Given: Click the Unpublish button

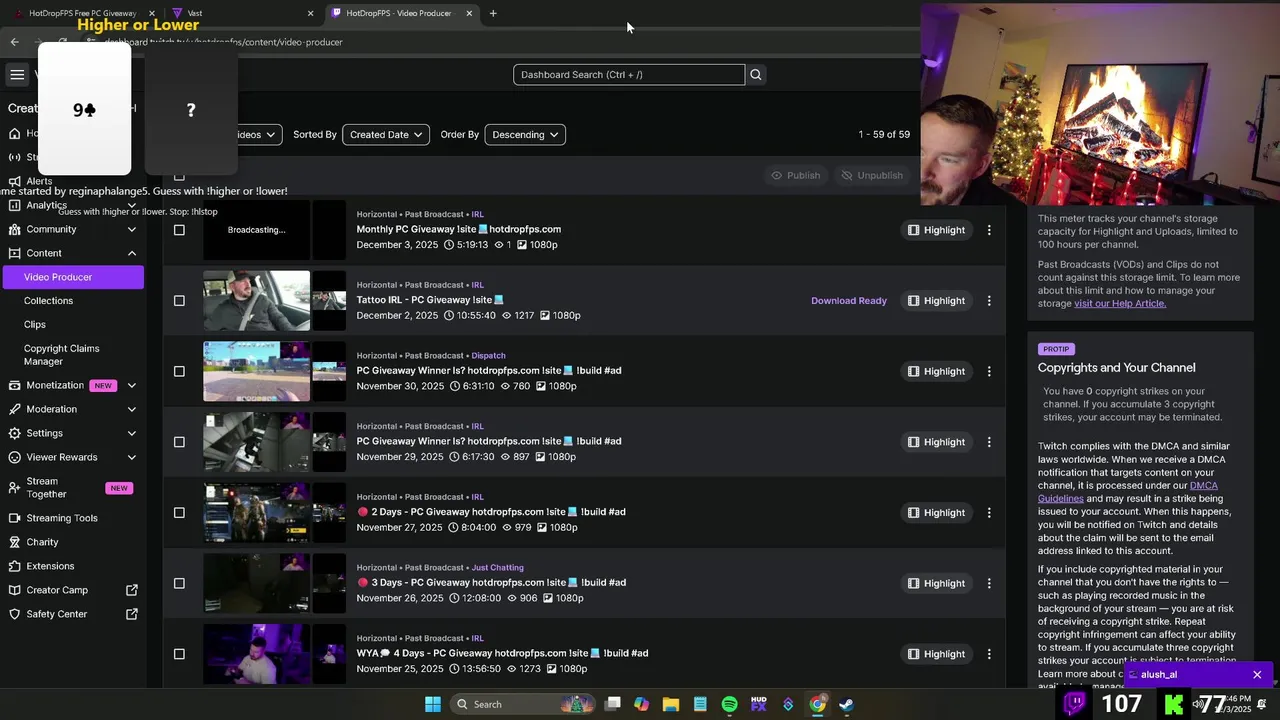Looking at the screenshot, I should (x=872, y=175).
